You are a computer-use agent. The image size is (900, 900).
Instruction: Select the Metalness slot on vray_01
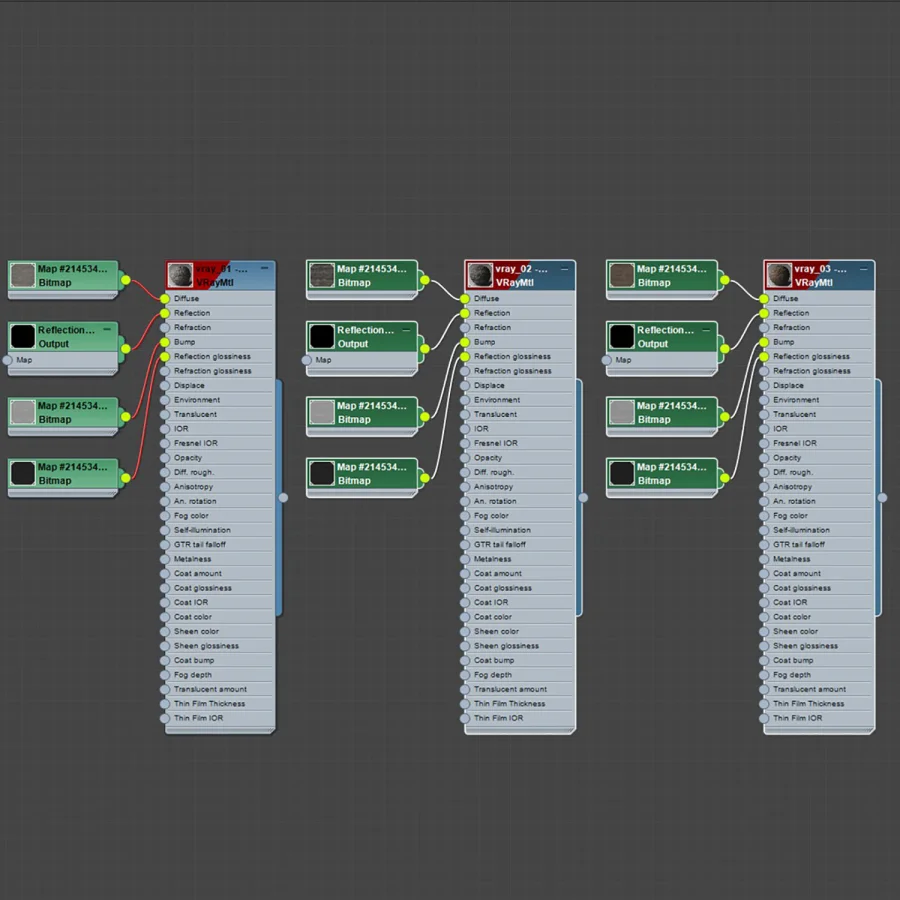click(x=219, y=559)
